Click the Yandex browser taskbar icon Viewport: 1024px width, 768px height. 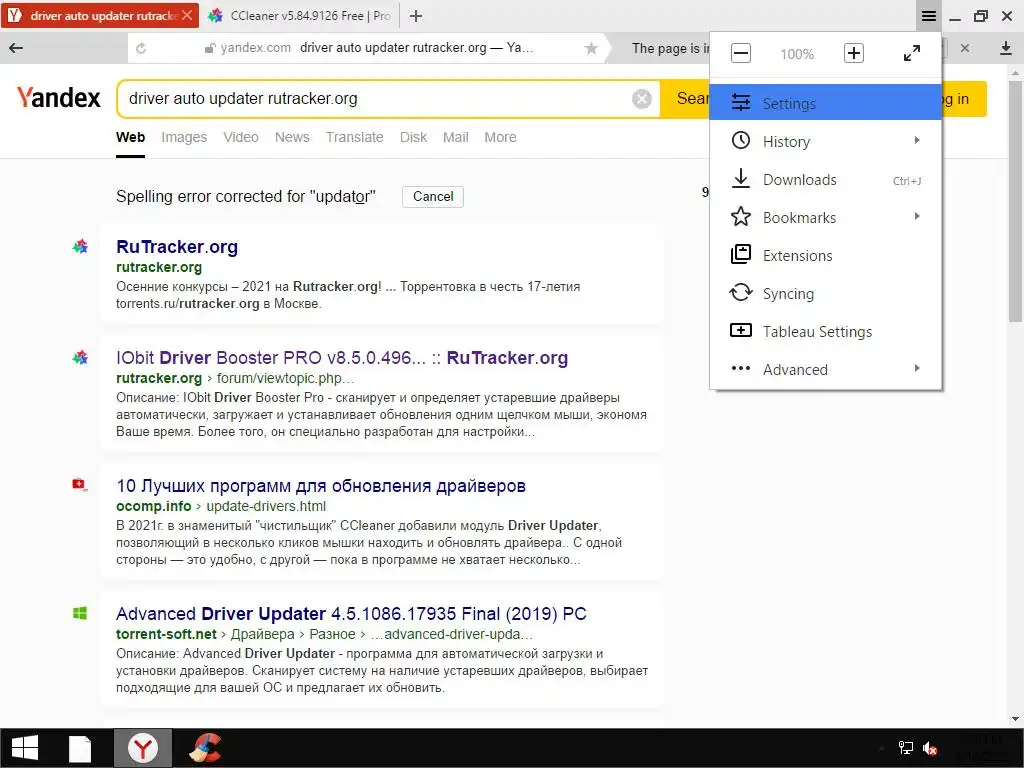[142, 748]
